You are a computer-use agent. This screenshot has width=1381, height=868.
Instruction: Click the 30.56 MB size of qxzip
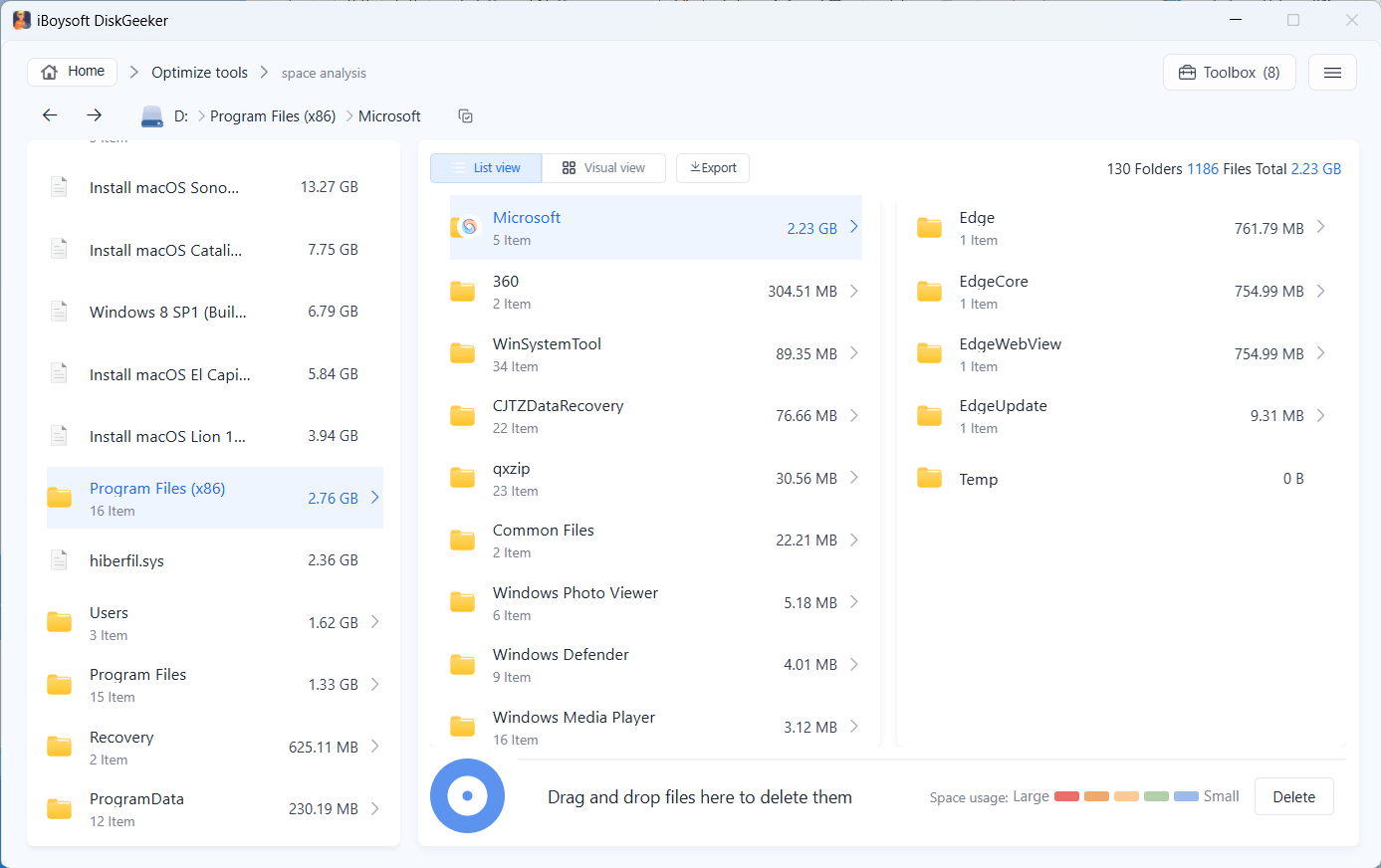pyautogui.click(x=806, y=479)
